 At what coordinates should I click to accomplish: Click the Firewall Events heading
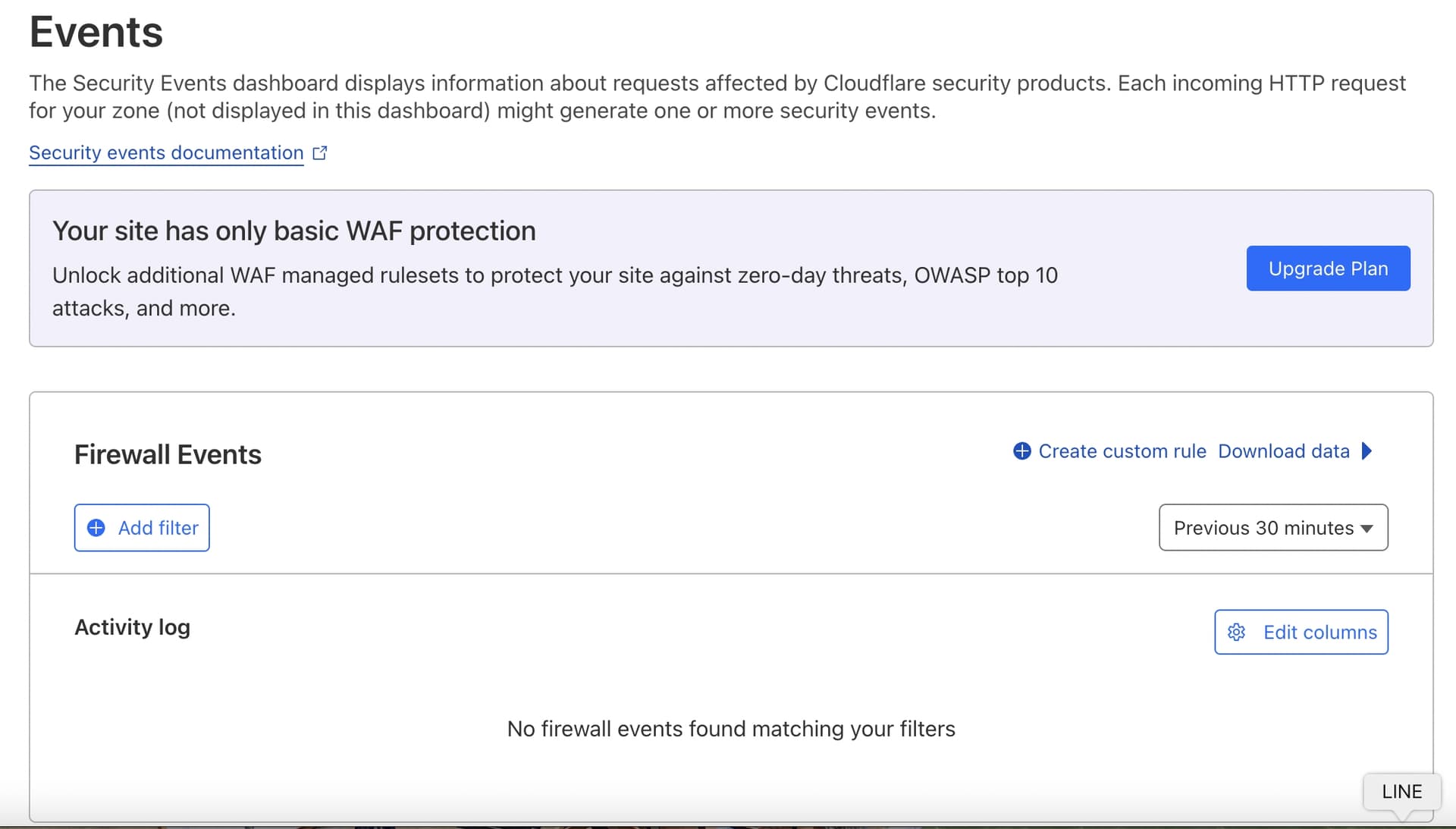[x=168, y=454]
